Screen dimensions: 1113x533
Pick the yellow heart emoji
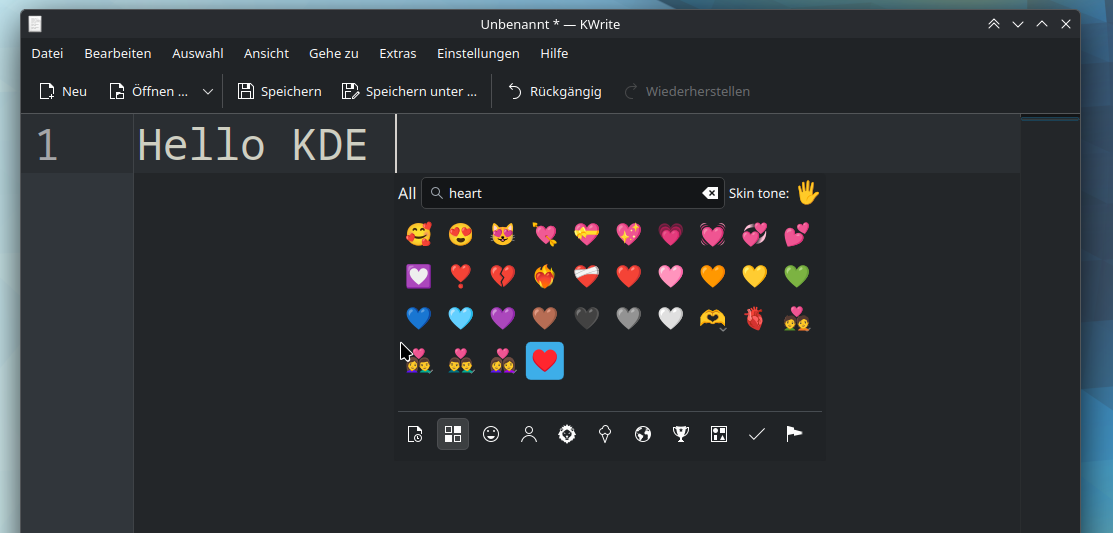click(x=755, y=276)
